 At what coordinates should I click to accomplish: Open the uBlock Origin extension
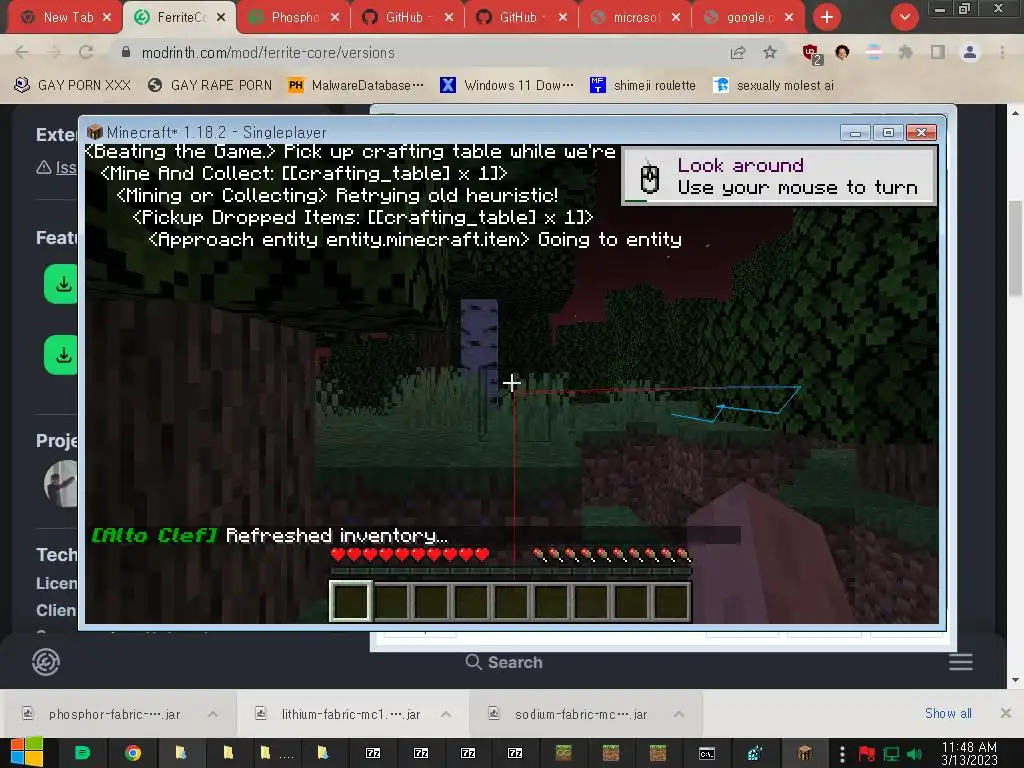coord(811,53)
